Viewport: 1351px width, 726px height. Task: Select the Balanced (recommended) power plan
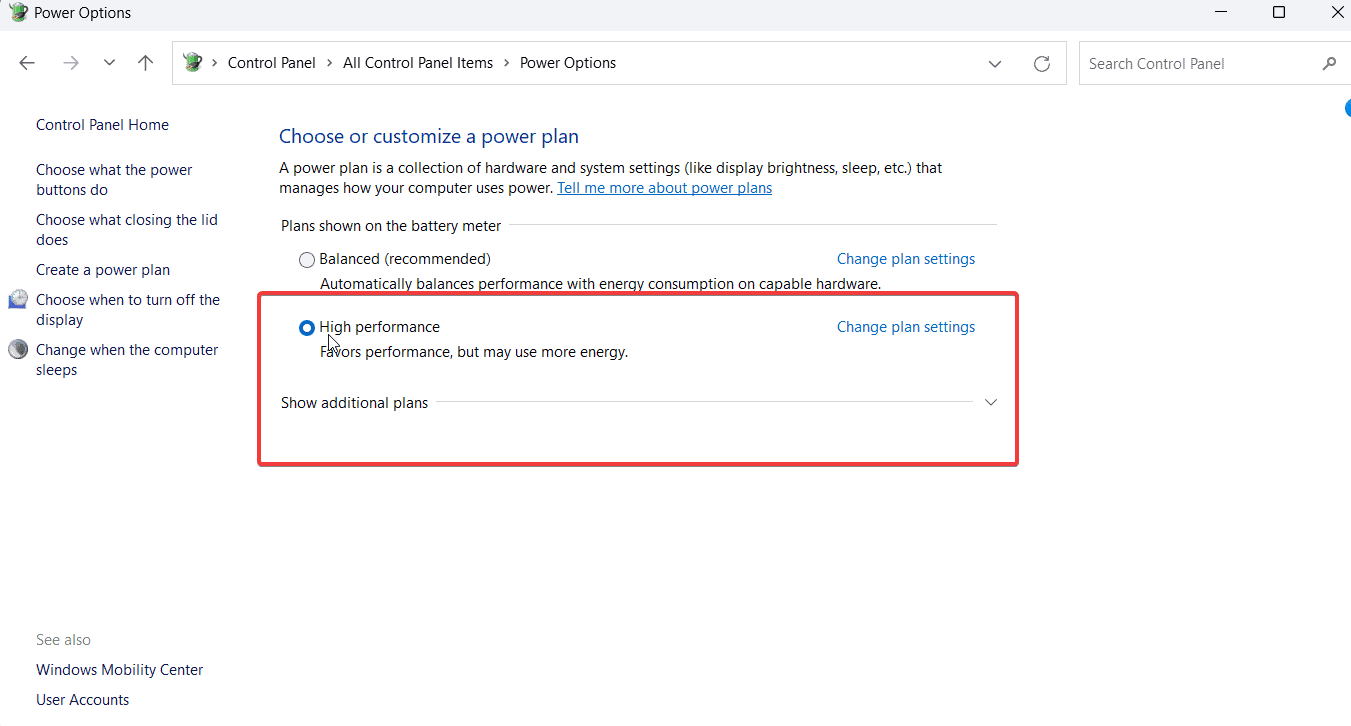point(307,260)
